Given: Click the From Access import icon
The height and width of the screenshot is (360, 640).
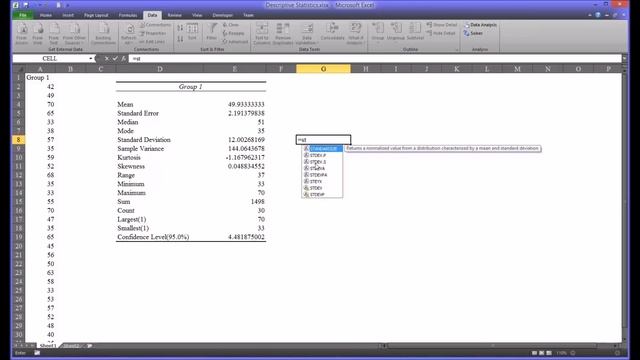Looking at the screenshot, I should point(22,34).
